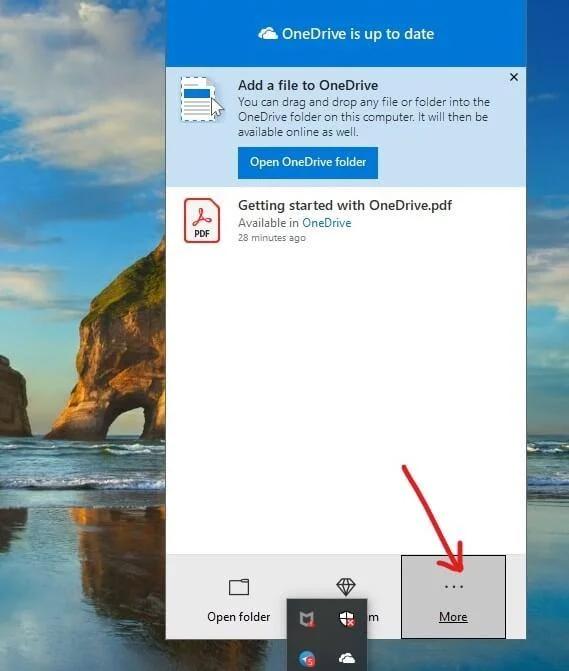Viewport: 569px width, 671px height.
Task: Click the blue tray icon with red badge
Action: pos(307,659)
